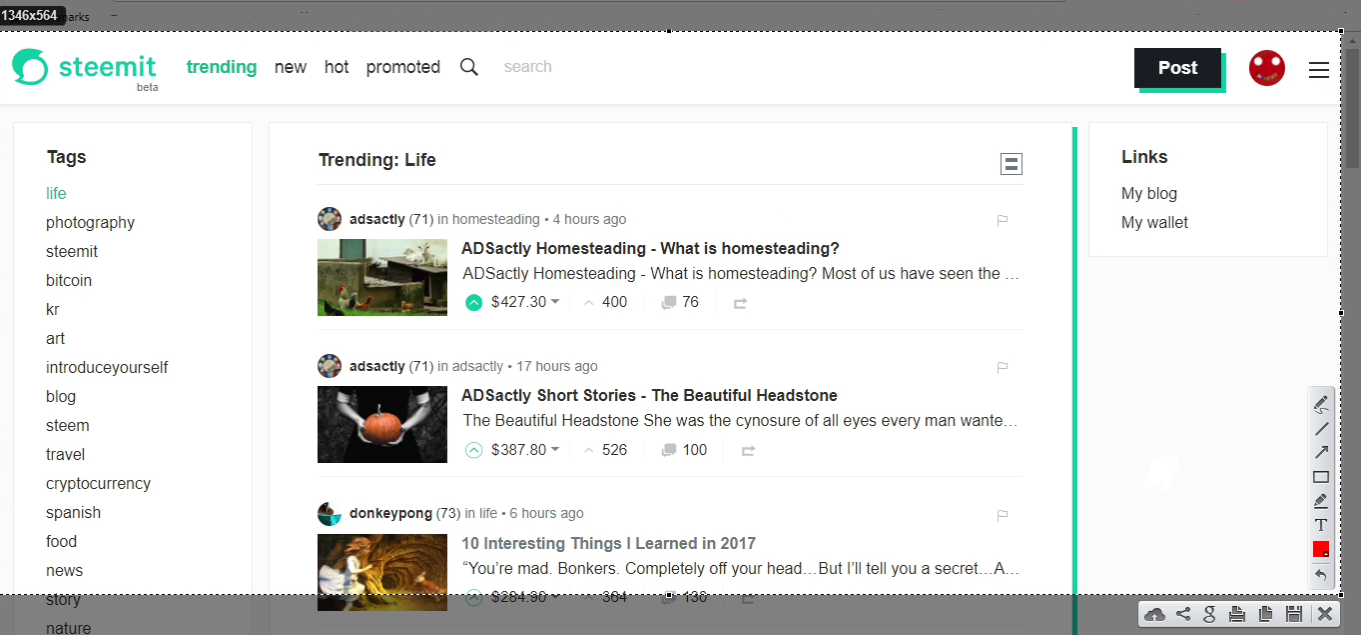
Task: Select the Lightshot text tool
Action: 1321,525
